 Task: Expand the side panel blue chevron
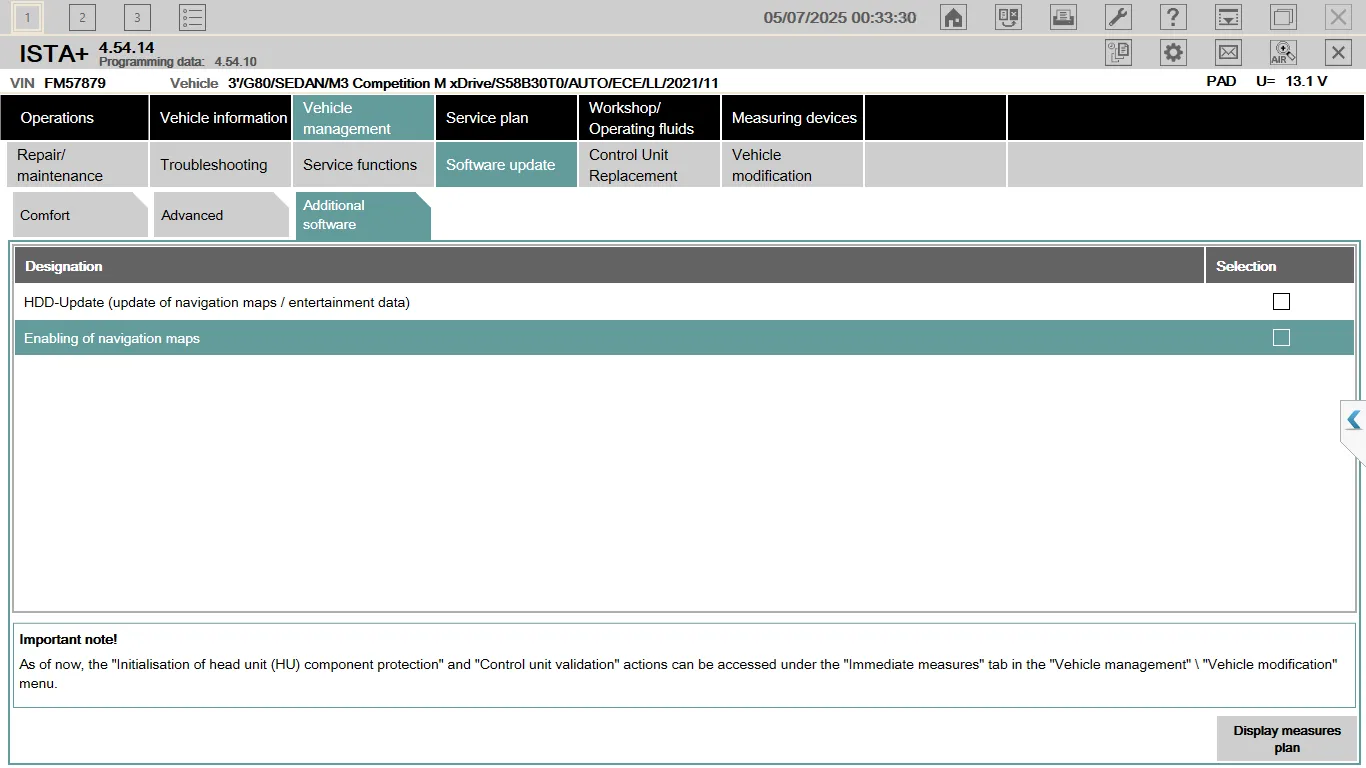(x=1353, y=420)
